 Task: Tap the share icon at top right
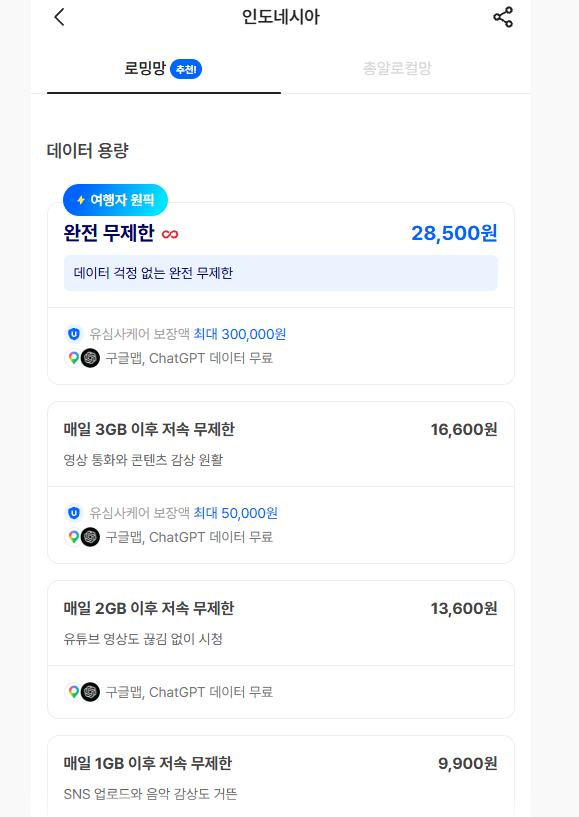(503, 17)
